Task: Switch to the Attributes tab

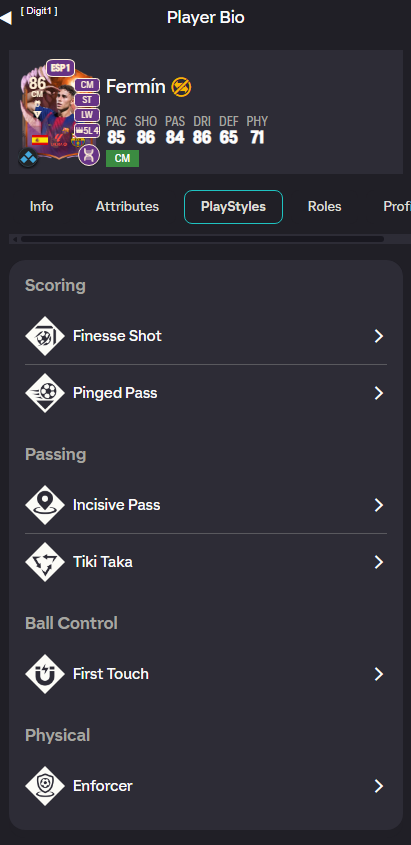Action: (x=127, y=206)
